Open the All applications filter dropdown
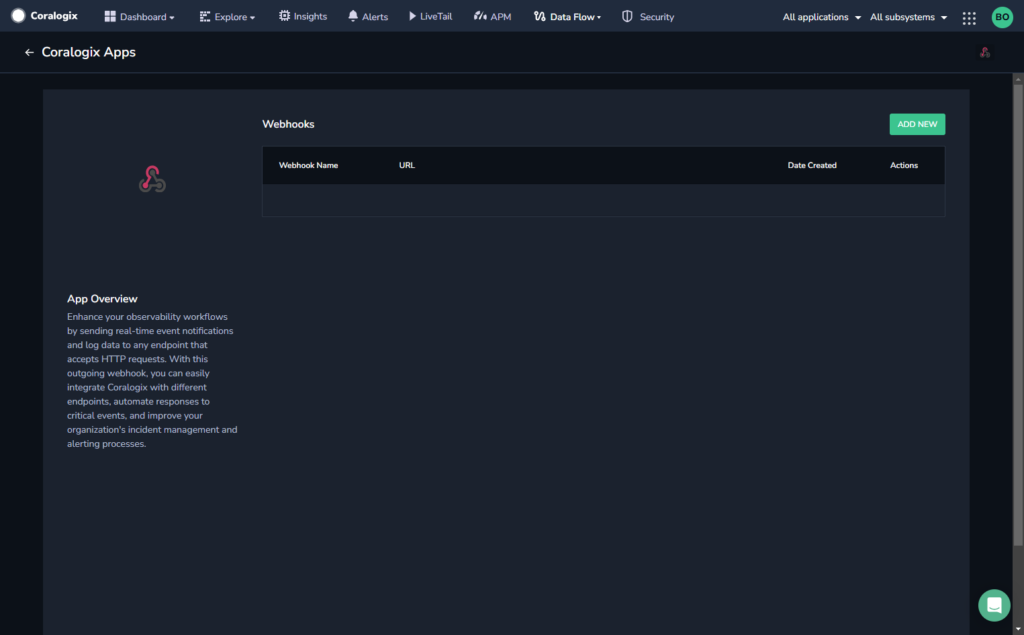The width and height of the screenshot is (1024, 635). pyautogui.click(x=822, y=17)
